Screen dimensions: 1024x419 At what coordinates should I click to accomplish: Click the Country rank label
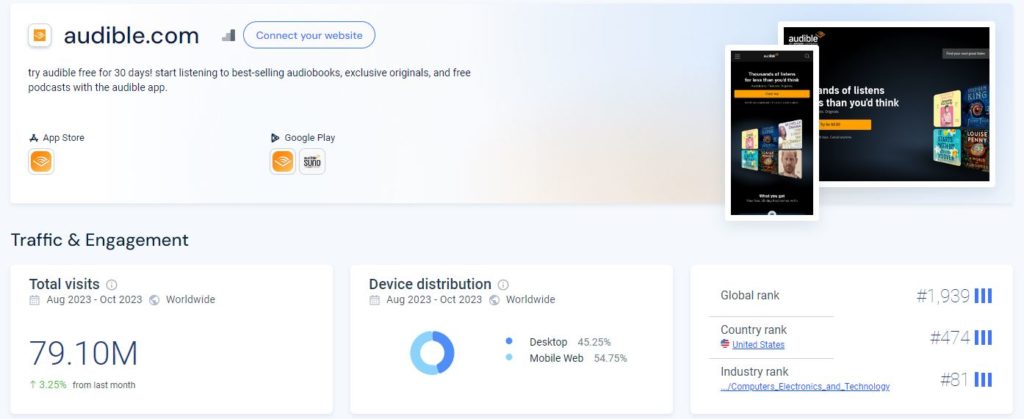(x=754, y=330)
